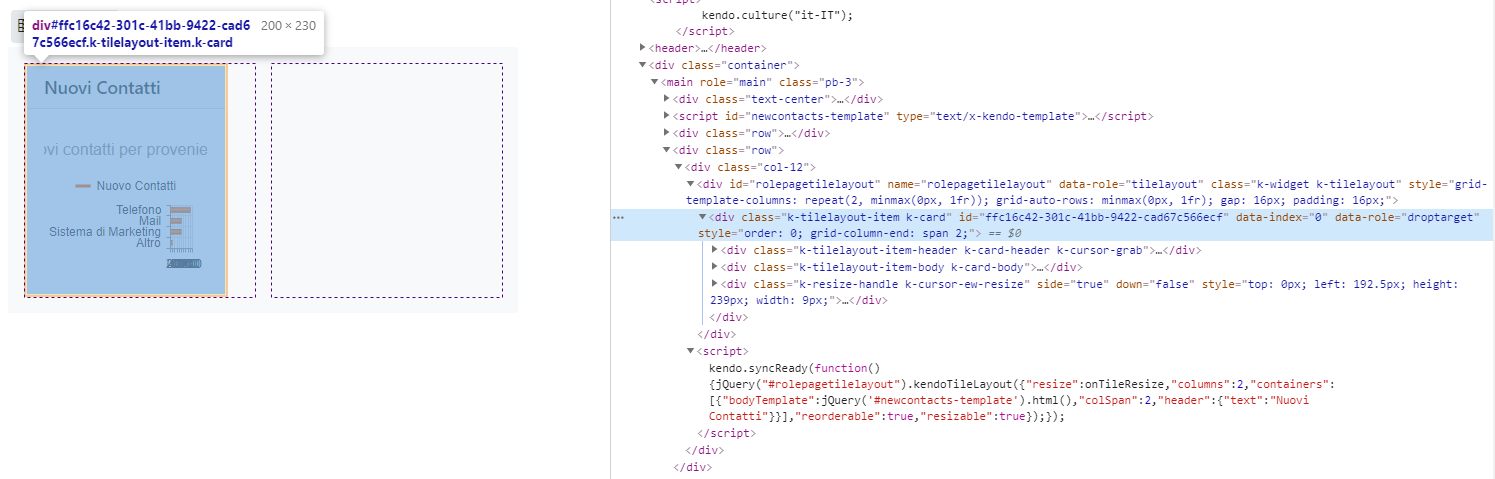1495x479 pixels.
Task: Click the data-index="0" attribute
Action: [x=1282, y=217]
